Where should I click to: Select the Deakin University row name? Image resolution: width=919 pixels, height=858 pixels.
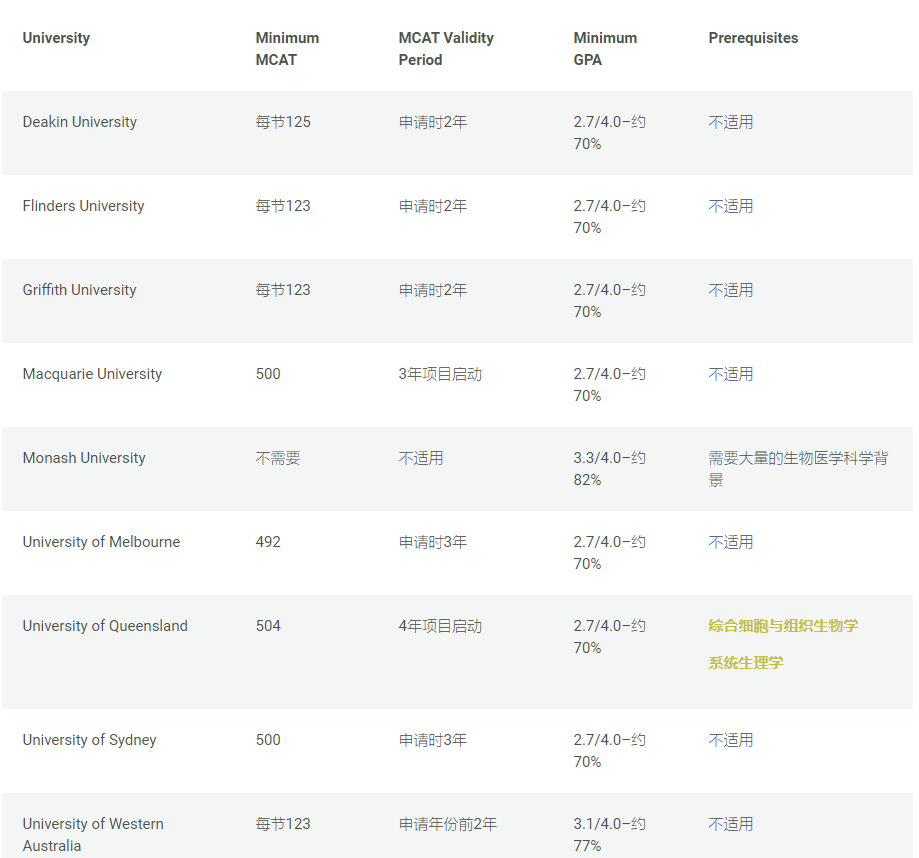pyautogui.click(x=80, y=122)
